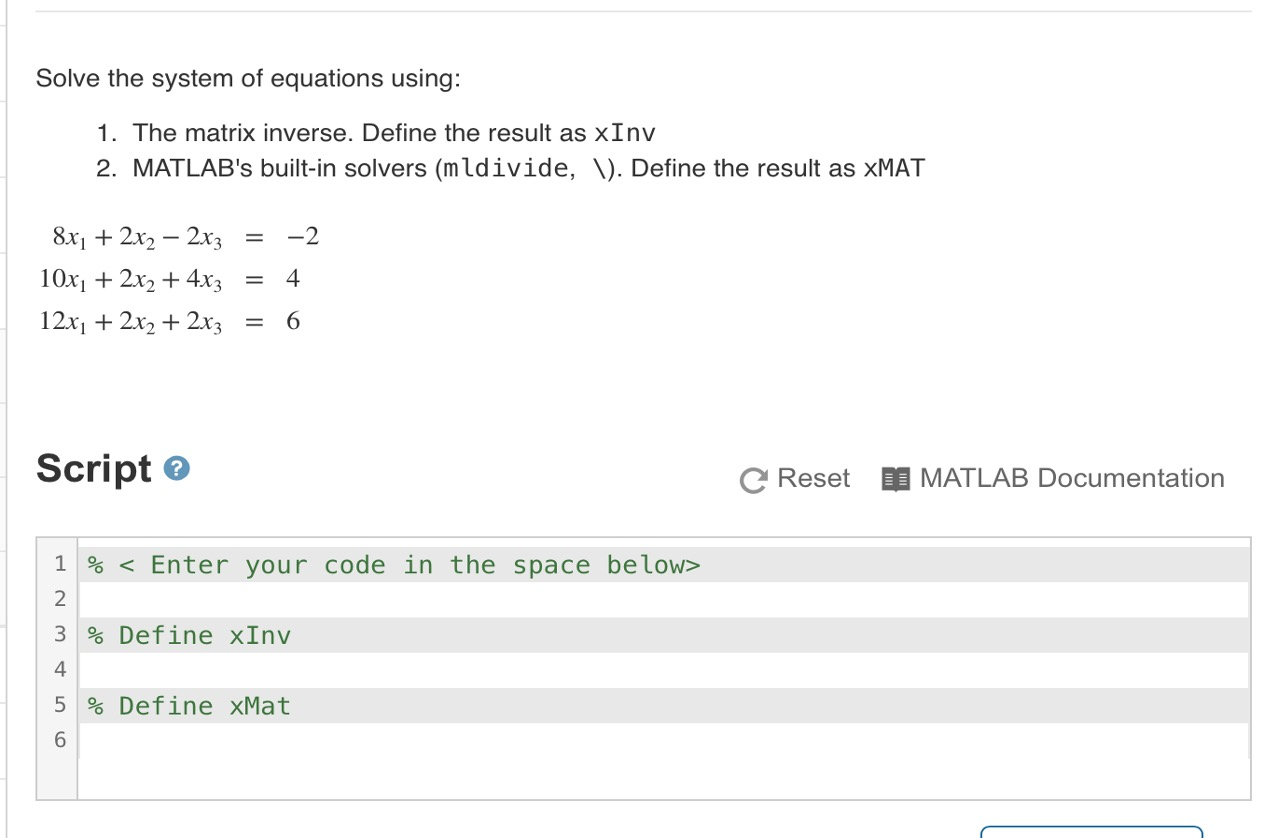This screenshot has width=1278, height=838.
Task: Open the MATLAB Documentation link
Action: point(1073,478)
